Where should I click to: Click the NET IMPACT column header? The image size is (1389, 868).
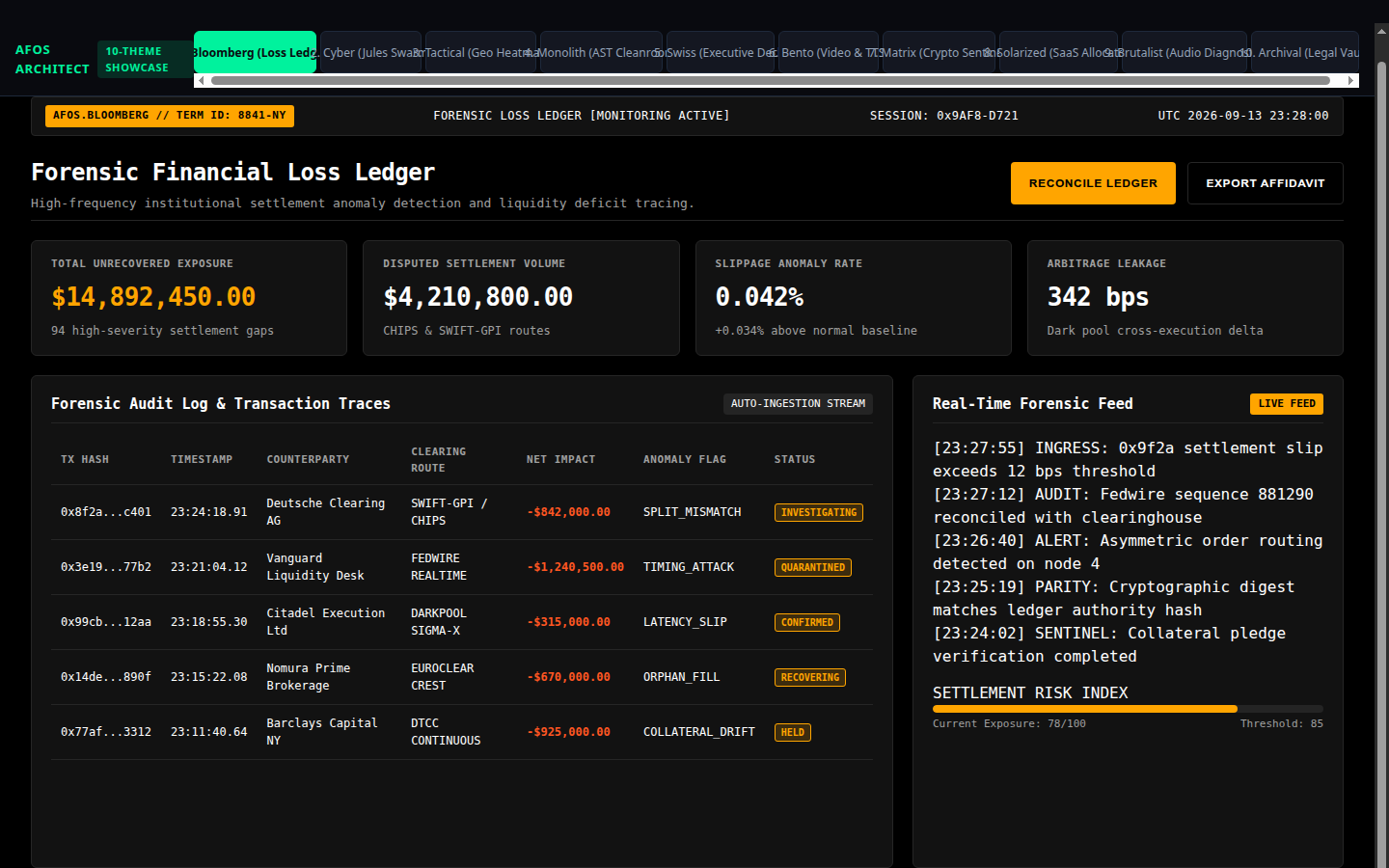tap(560, 460)
